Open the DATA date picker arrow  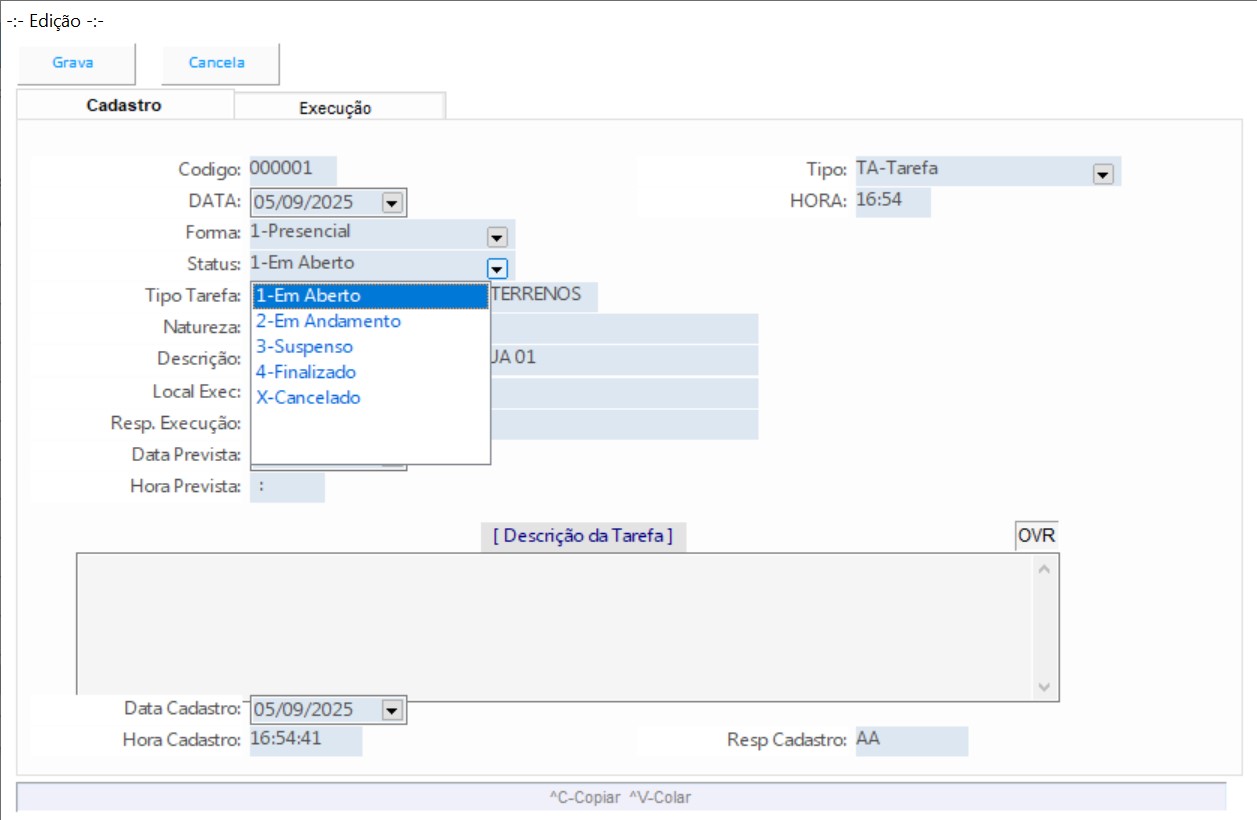[x=392, y=203]
